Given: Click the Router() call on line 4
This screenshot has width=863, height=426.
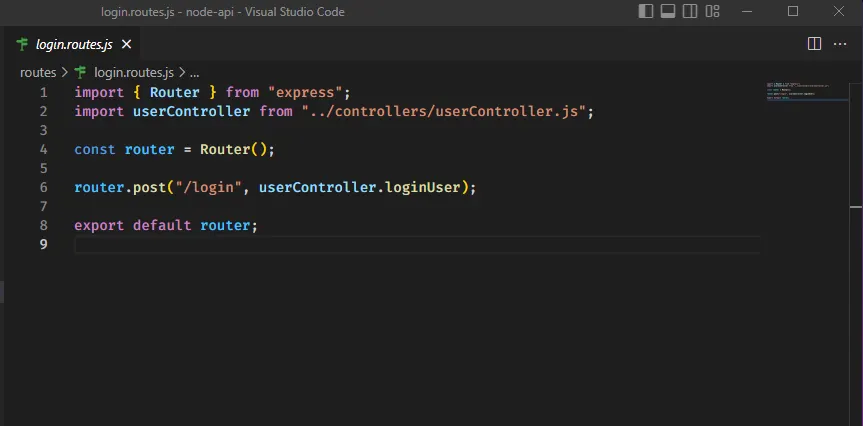Looking at the screenshot, I should (x=233, y=150).
